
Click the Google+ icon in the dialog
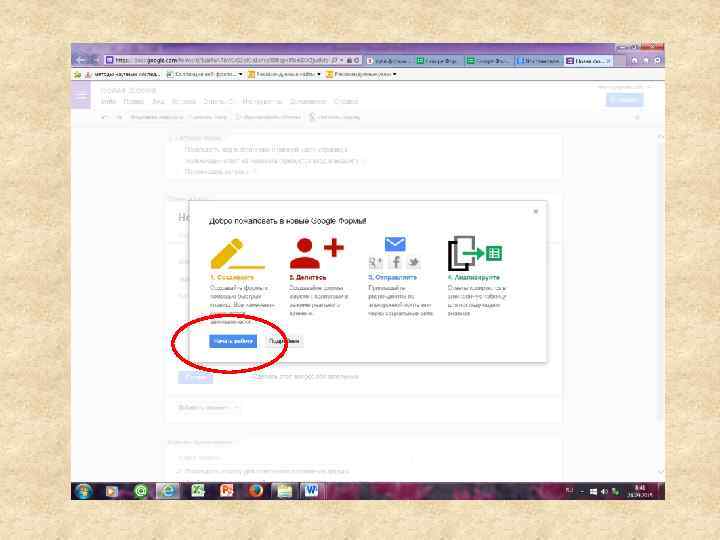pyautogui.click(x=376, y=262)
